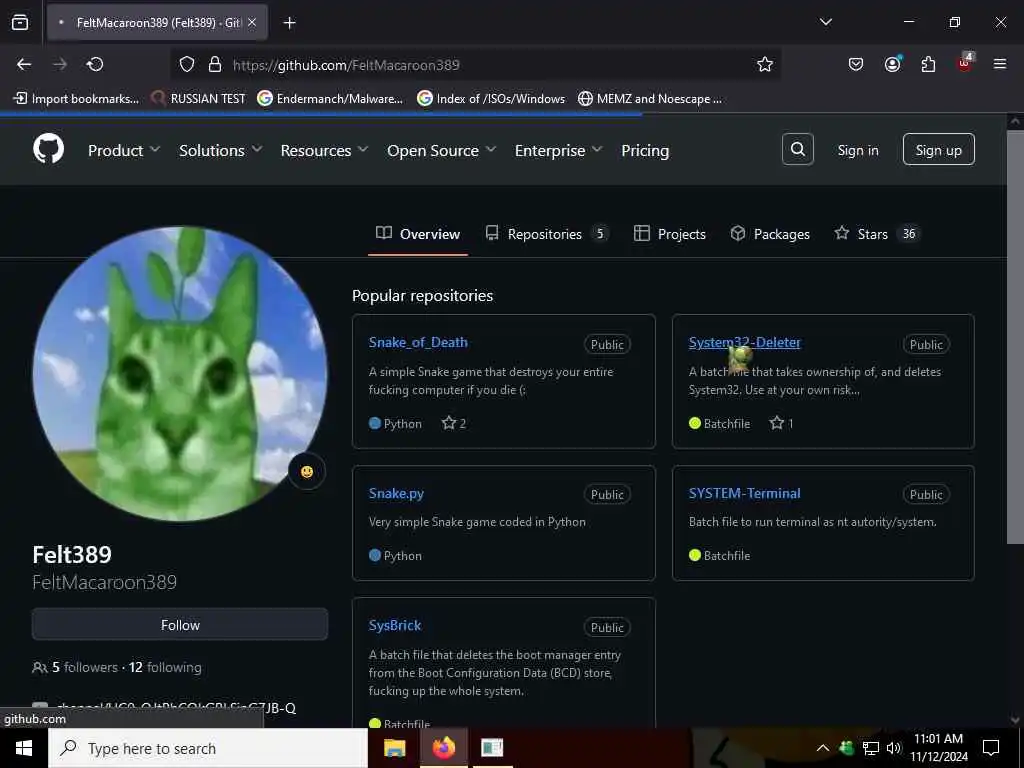Switch to the Packages tab
This screenshot has width=1024, height=768.
coord(770,234)
